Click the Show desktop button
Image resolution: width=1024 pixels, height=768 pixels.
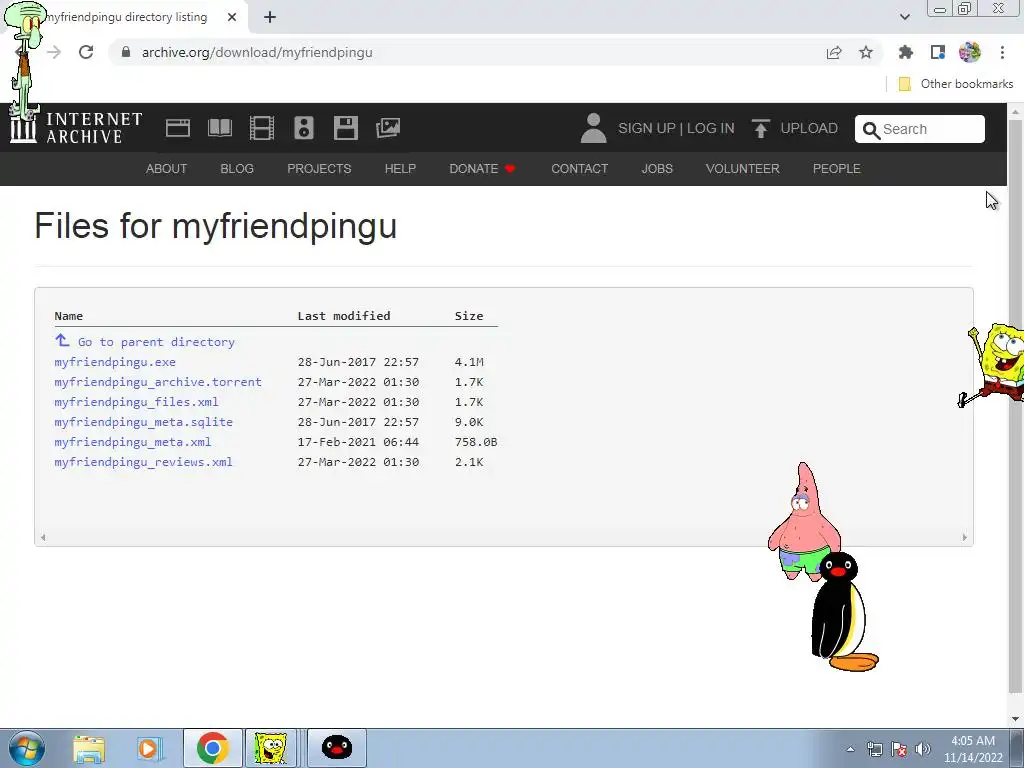1017,748
